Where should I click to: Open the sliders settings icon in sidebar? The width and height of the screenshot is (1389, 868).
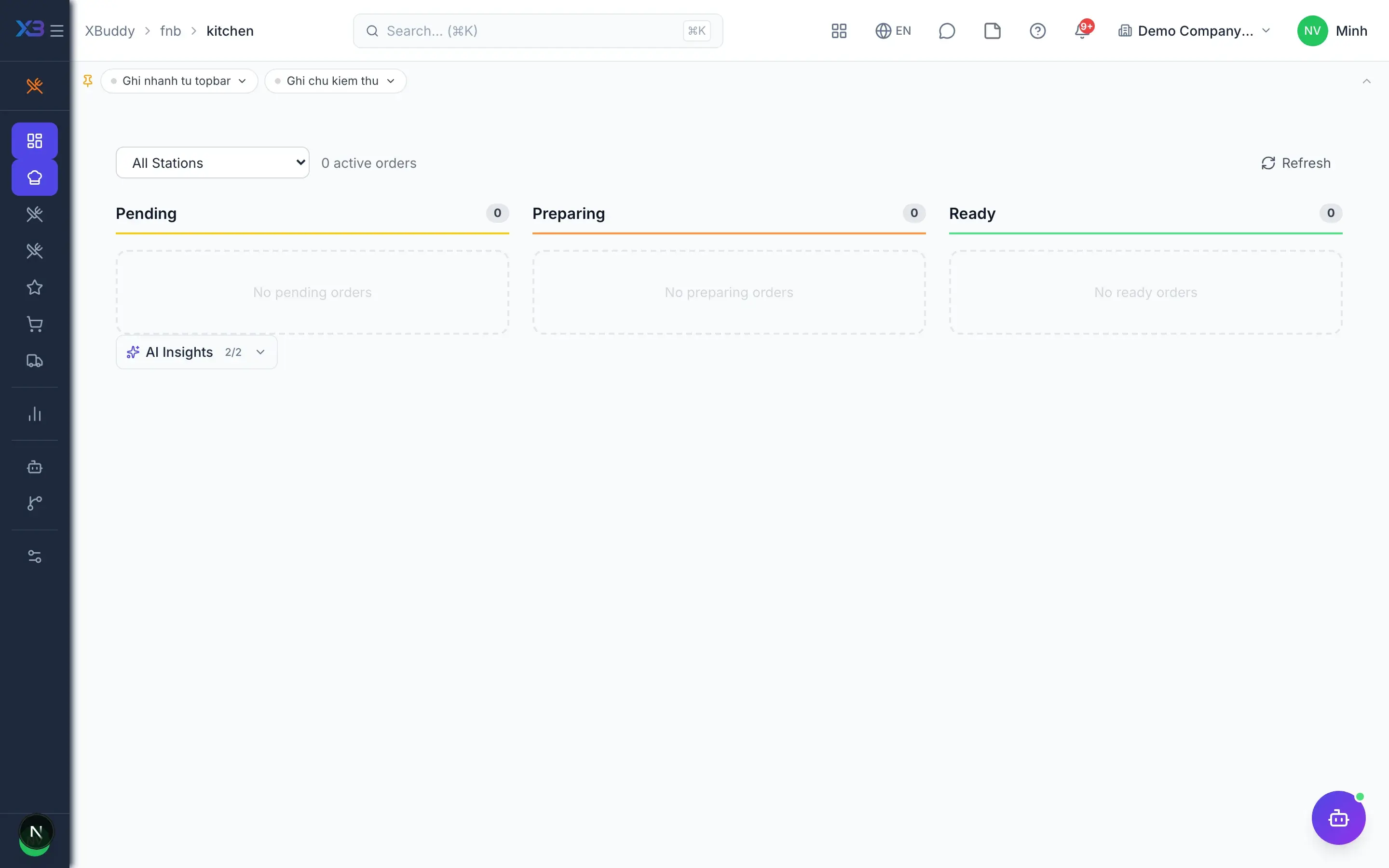click(x=34, y=556)
